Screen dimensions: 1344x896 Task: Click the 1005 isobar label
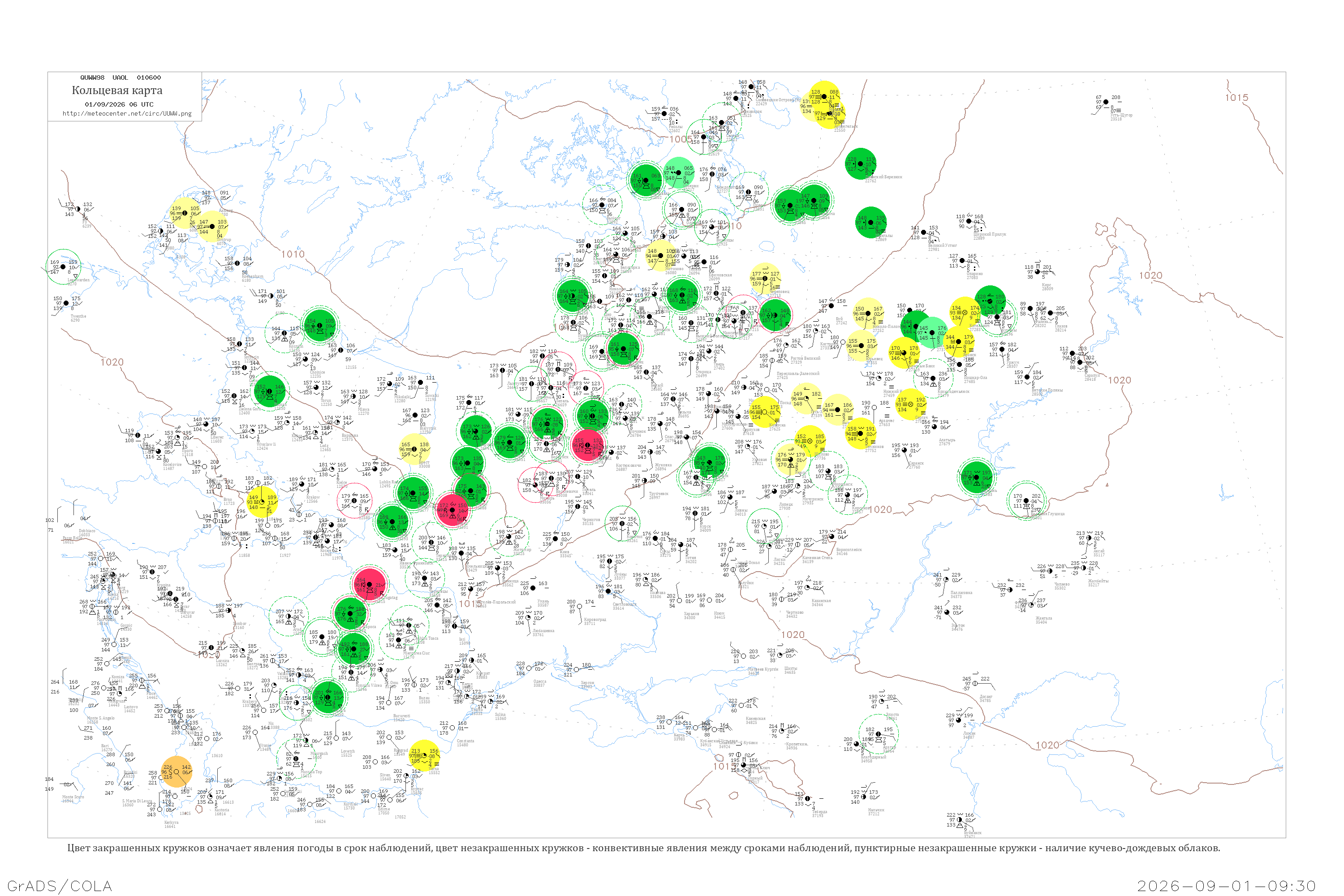pos(681,139)
